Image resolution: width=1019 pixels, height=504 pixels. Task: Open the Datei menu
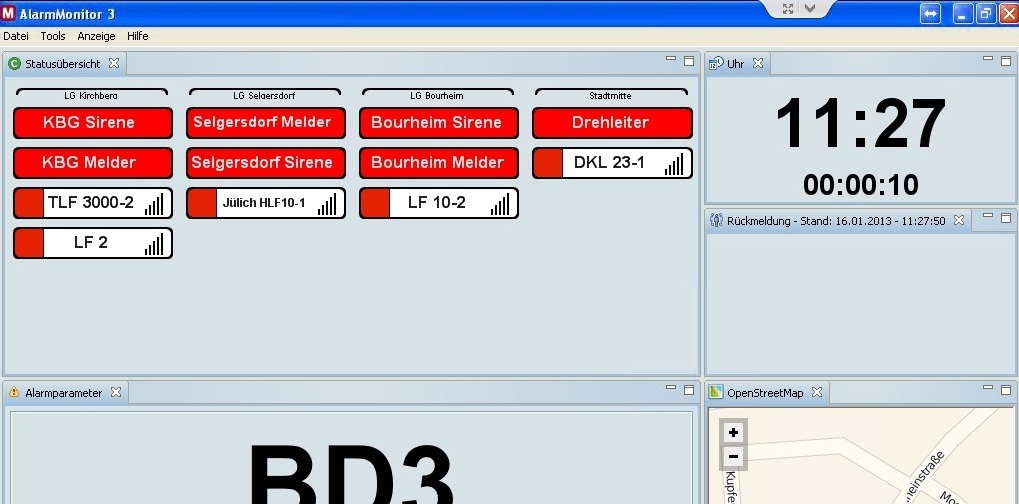16,36
